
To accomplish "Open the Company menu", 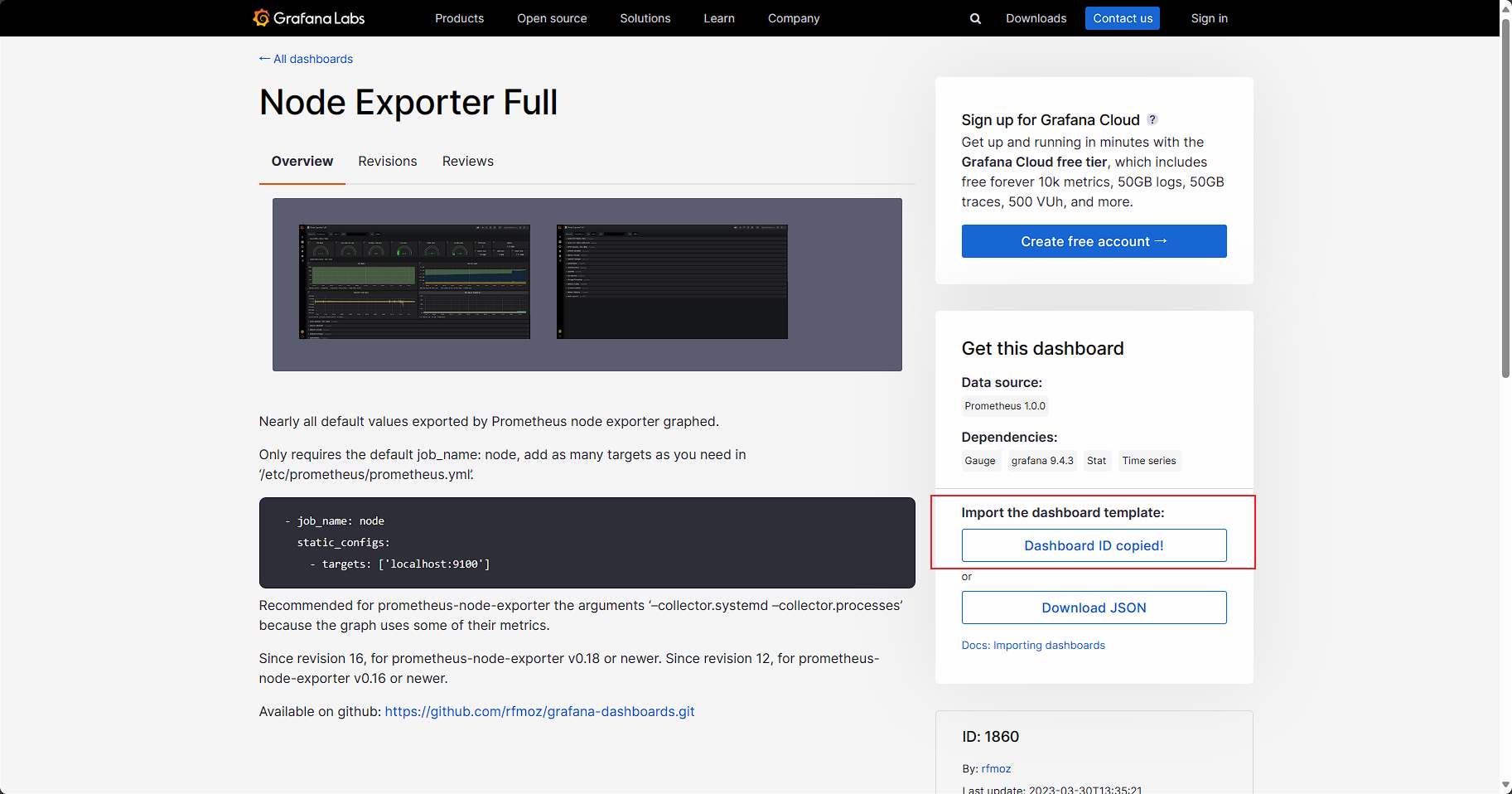I will (794, 18).
